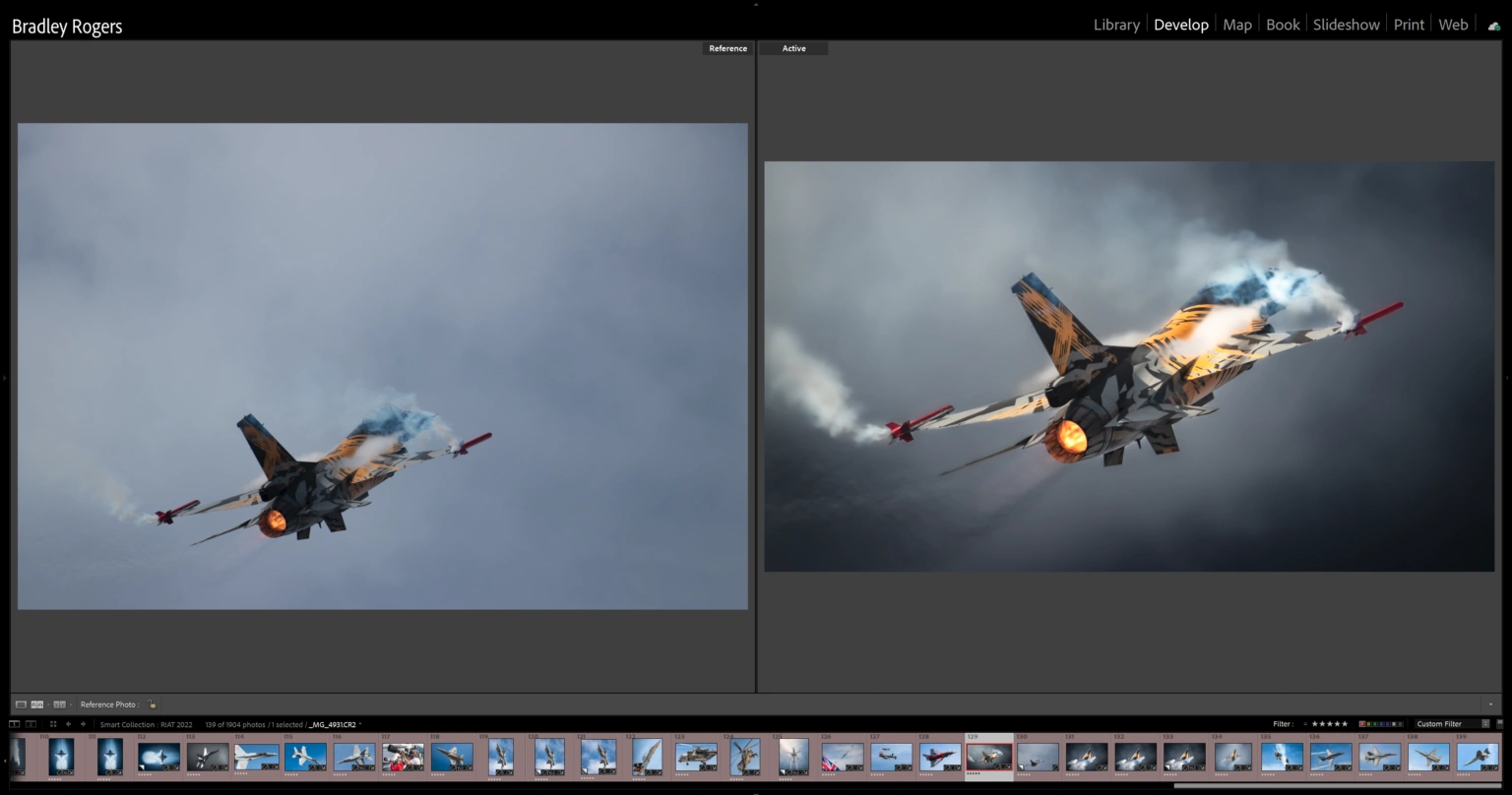
Task: Toggle the Reference Photo lock
Action: [152, 704]
